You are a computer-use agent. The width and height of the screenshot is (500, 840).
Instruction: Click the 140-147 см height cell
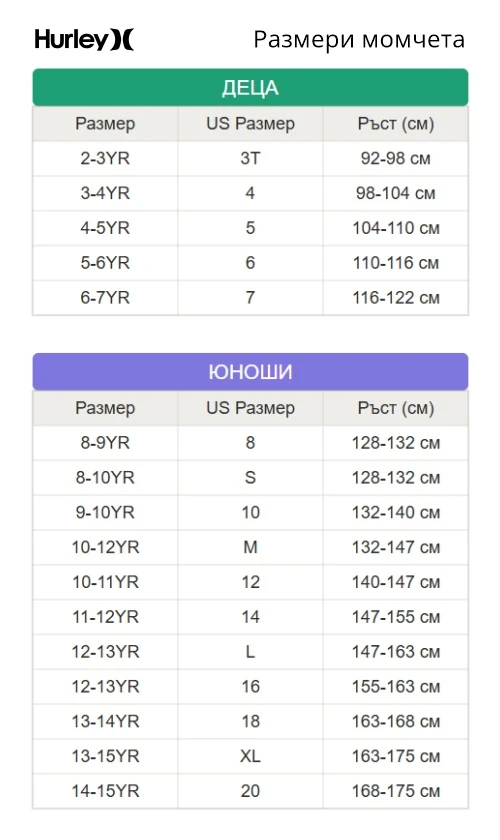pyautogui.click(x=395, y=582)
